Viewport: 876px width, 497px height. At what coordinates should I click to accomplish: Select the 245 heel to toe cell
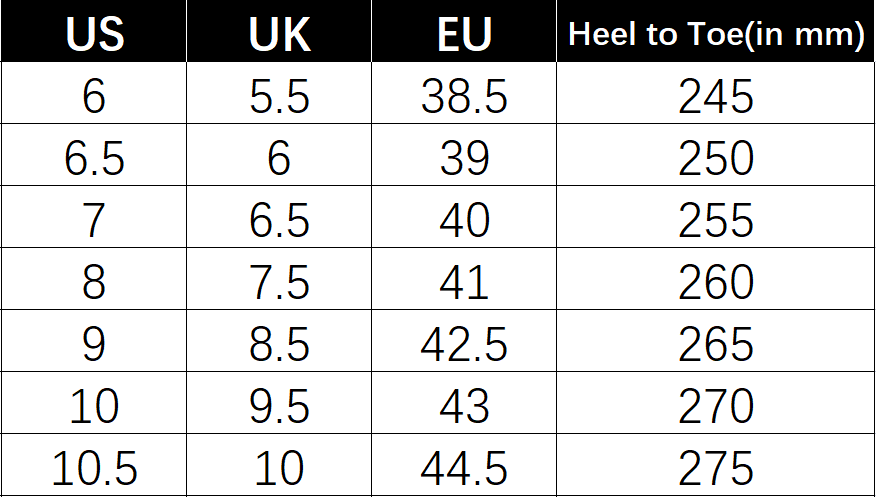716,93
